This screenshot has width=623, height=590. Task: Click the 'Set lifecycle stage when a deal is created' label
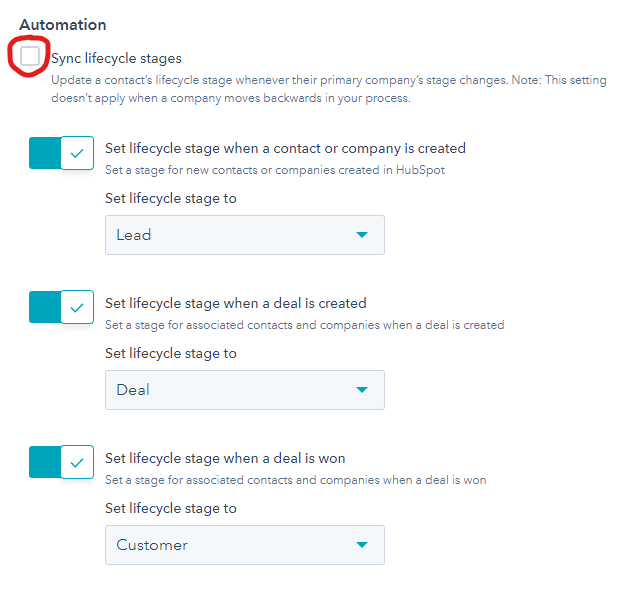point(236,303)
